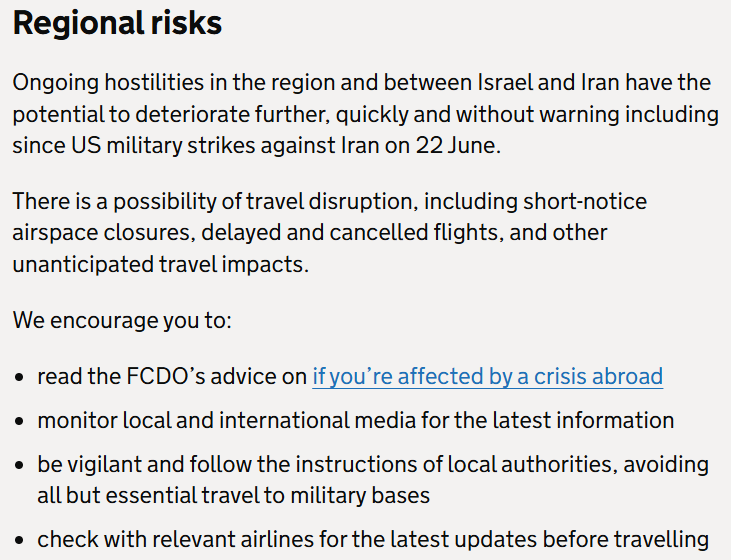Click the paragraph about possible travel disruption
731x560 pixels.
(x=330, y=233)
